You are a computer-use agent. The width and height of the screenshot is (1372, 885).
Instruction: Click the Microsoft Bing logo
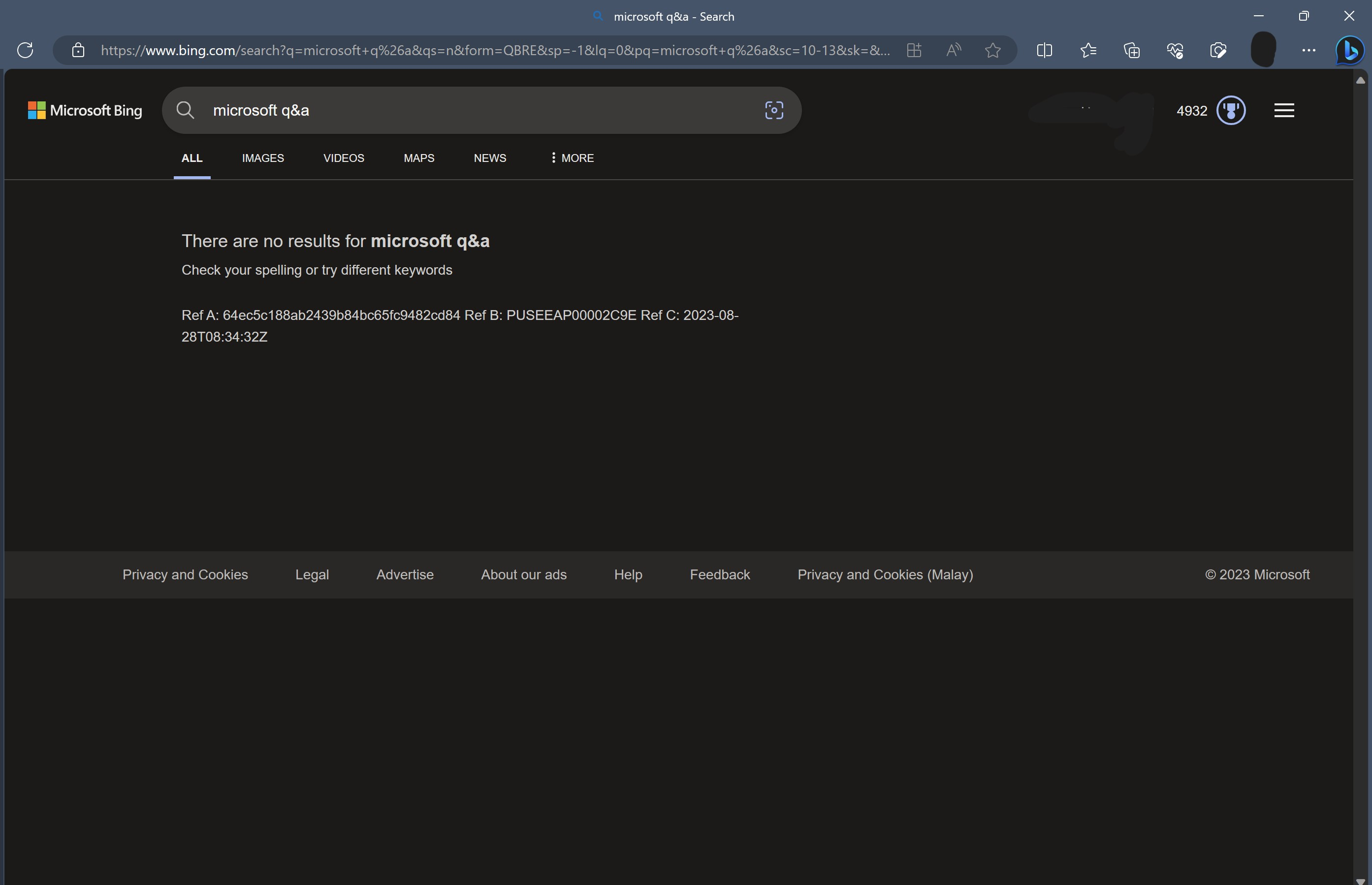[85, 110]
